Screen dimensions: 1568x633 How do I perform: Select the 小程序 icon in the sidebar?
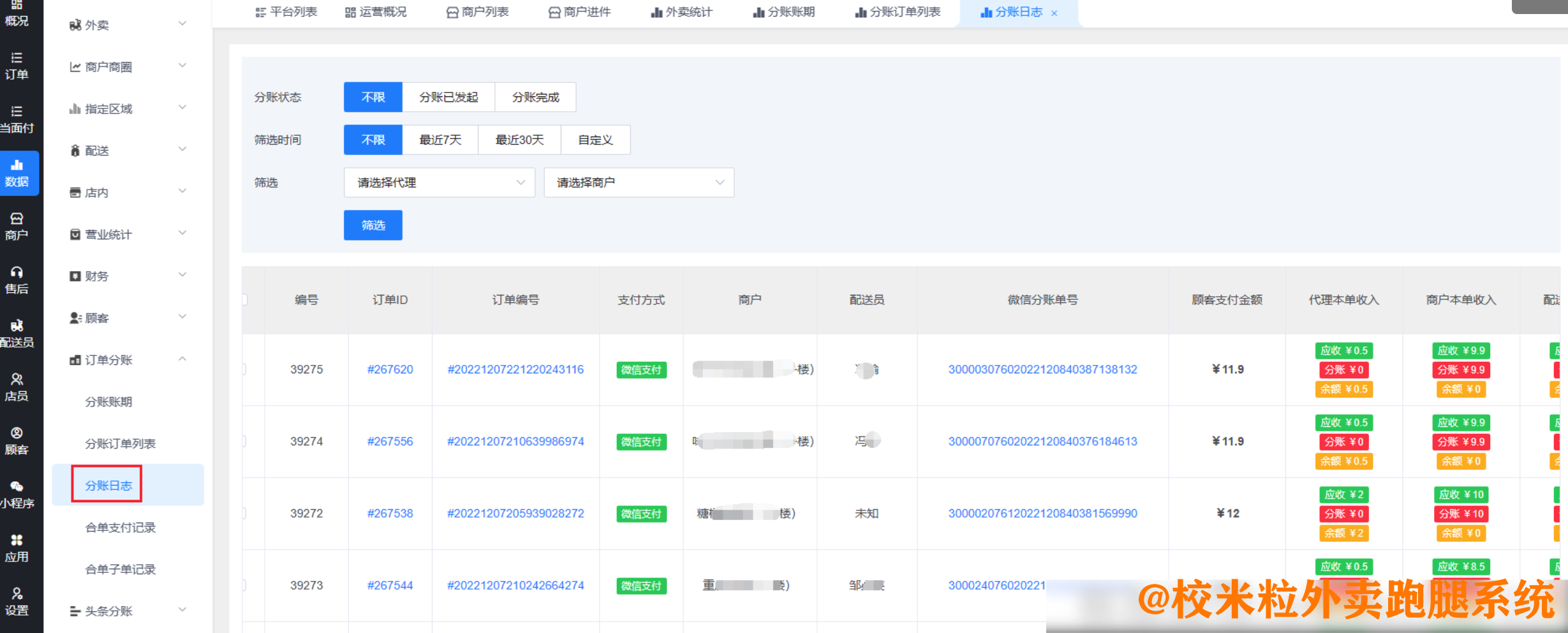click(x=19, y=493)
